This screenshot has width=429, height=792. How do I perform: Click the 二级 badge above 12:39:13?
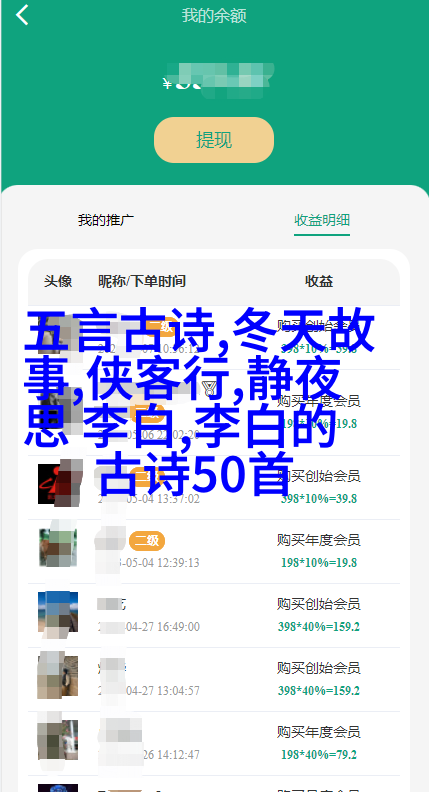(147, 541)
